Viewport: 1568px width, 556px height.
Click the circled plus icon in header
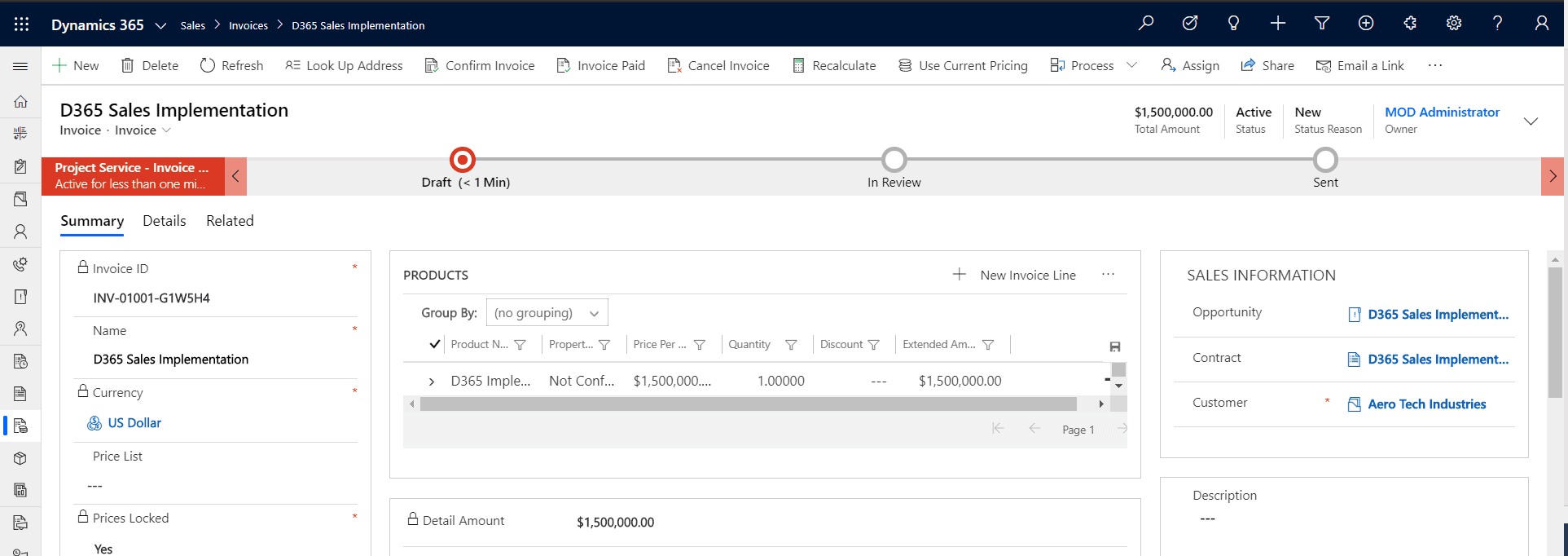(x=1366, y=24)
